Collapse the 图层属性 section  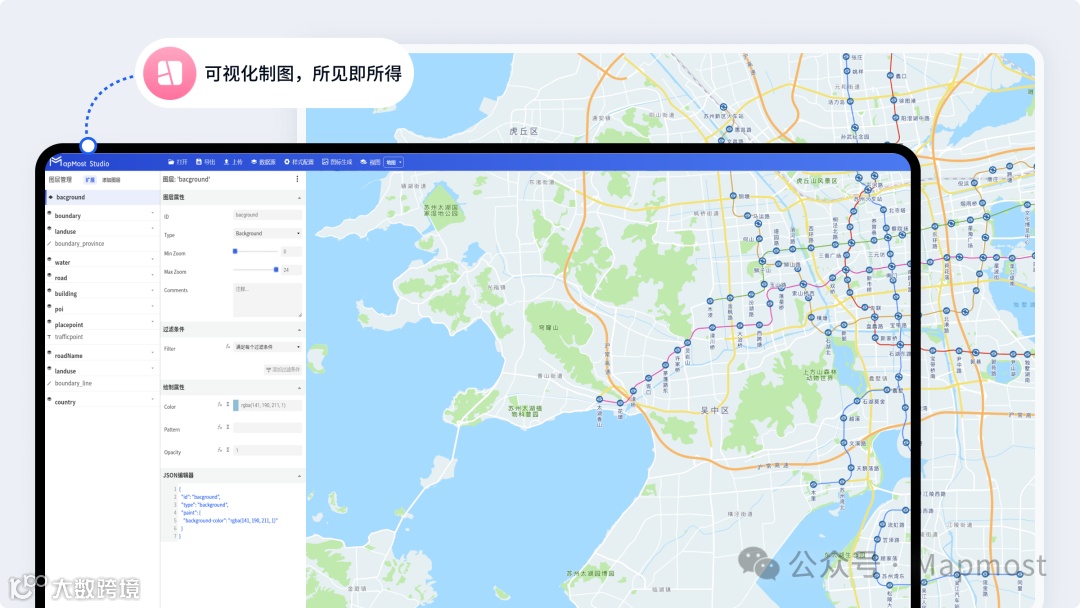(x=299, y=198)
